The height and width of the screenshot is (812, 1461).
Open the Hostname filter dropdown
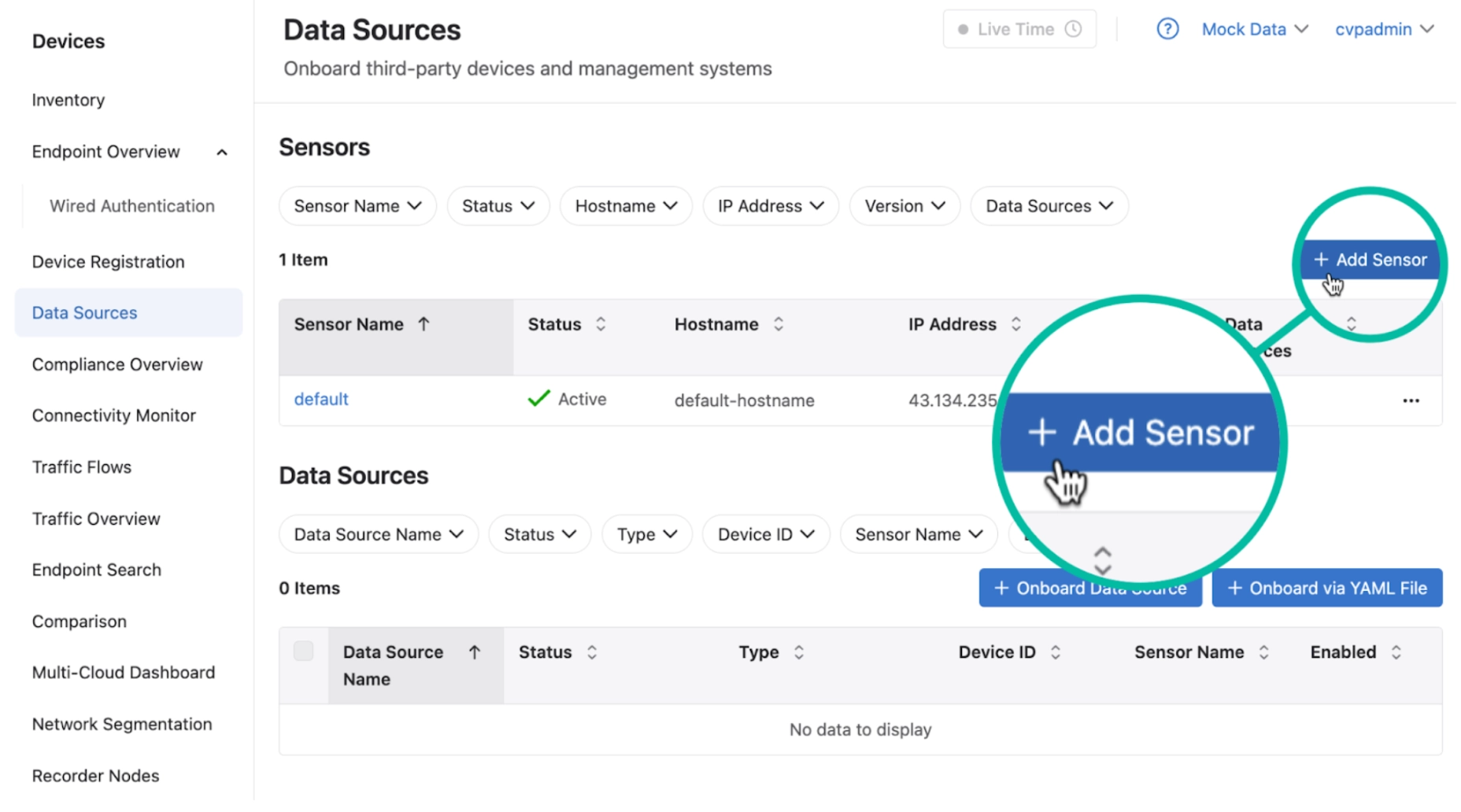click(x=626, y=206)
